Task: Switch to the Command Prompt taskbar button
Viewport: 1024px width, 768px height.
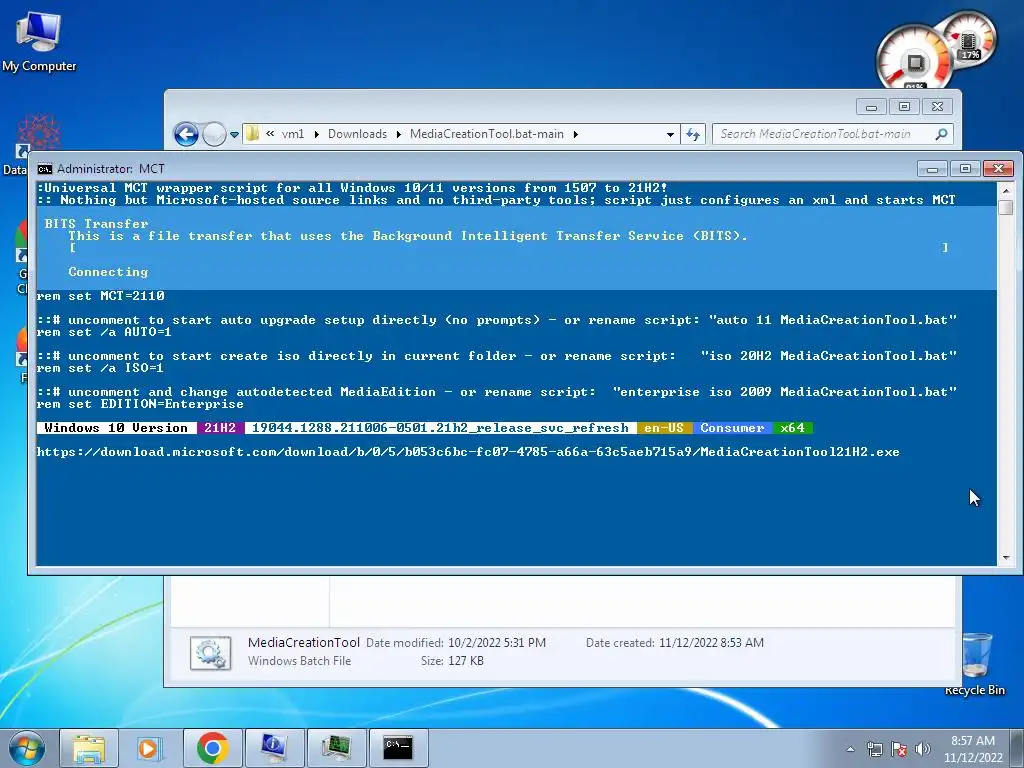Action: (398, 748)
